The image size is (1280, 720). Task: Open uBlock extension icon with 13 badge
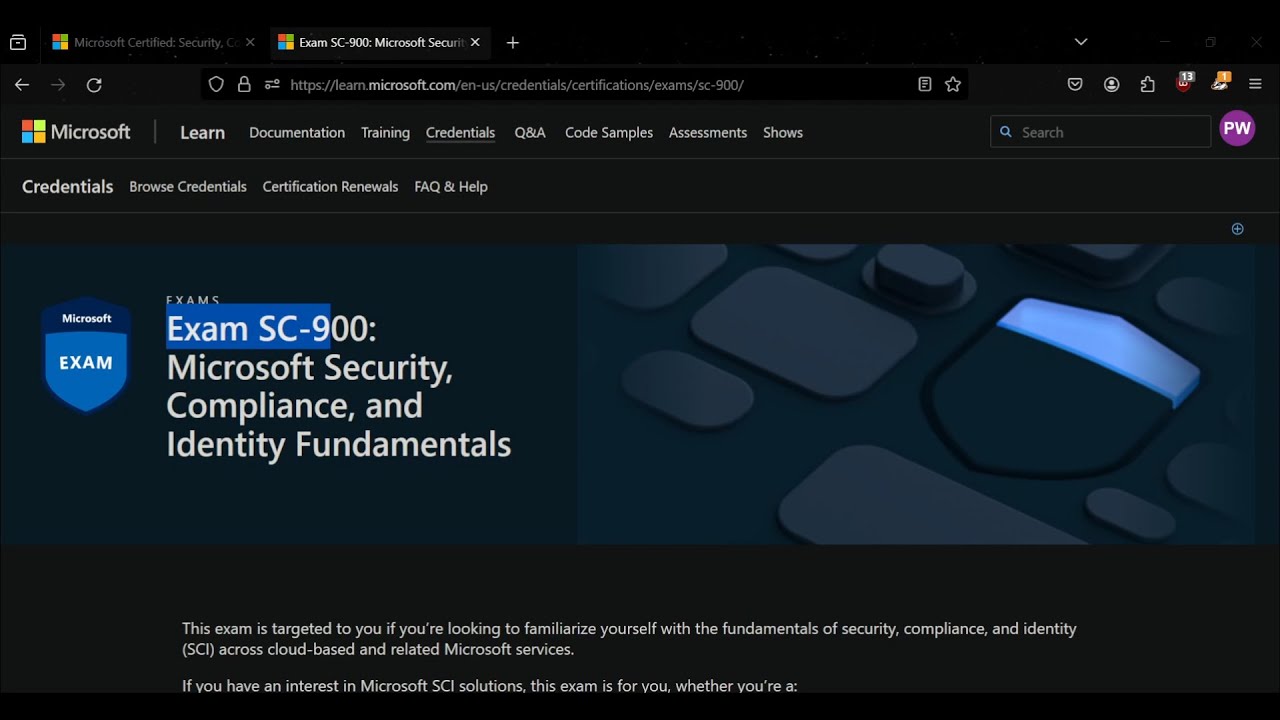click(x=1184, y=83)
